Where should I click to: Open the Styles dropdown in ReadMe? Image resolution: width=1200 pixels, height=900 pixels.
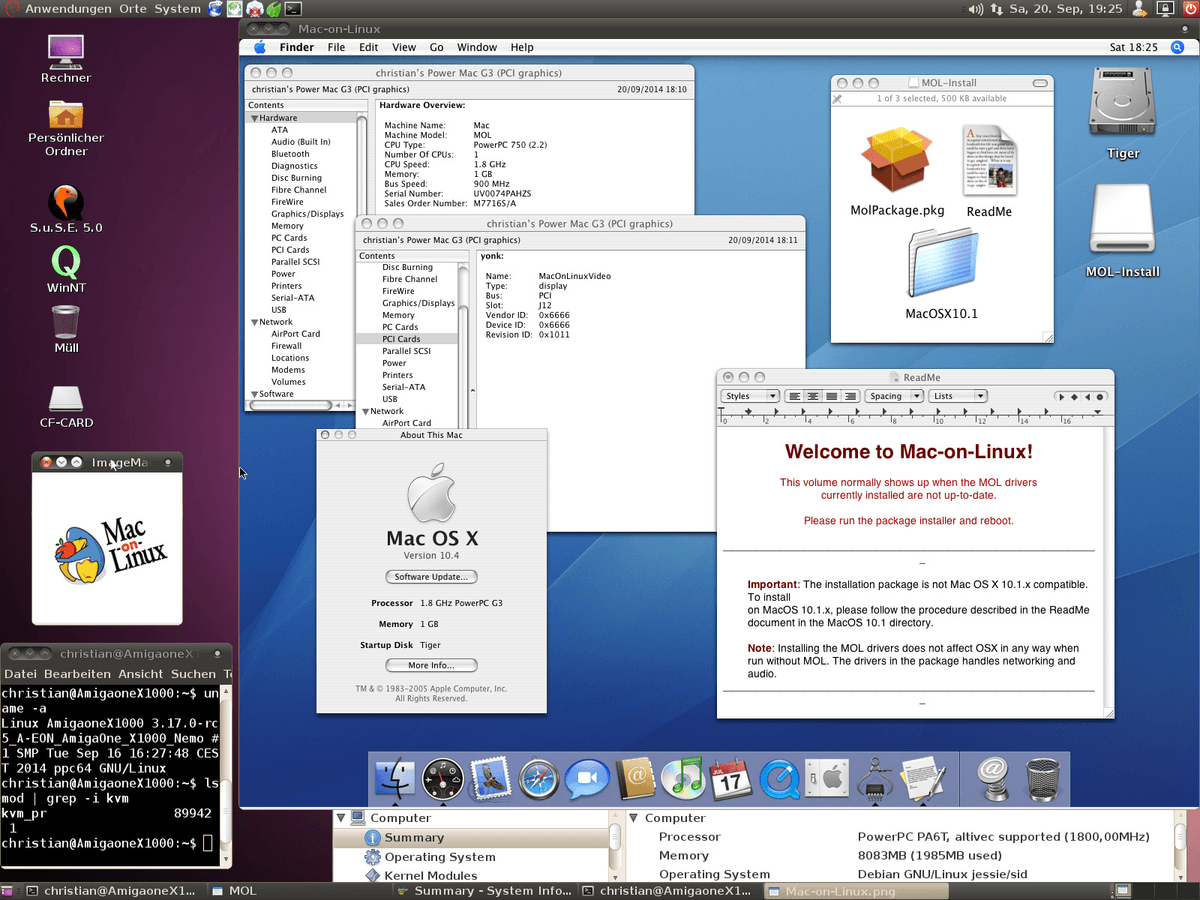(x=749, y=395)
